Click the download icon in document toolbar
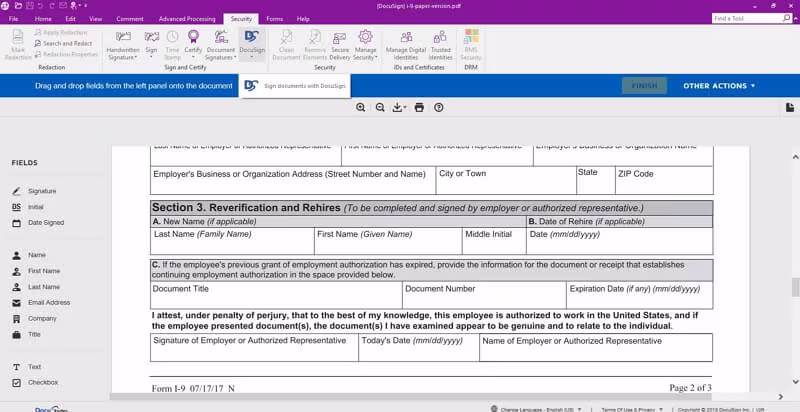The image size is (800, 412). pos(399,107)
